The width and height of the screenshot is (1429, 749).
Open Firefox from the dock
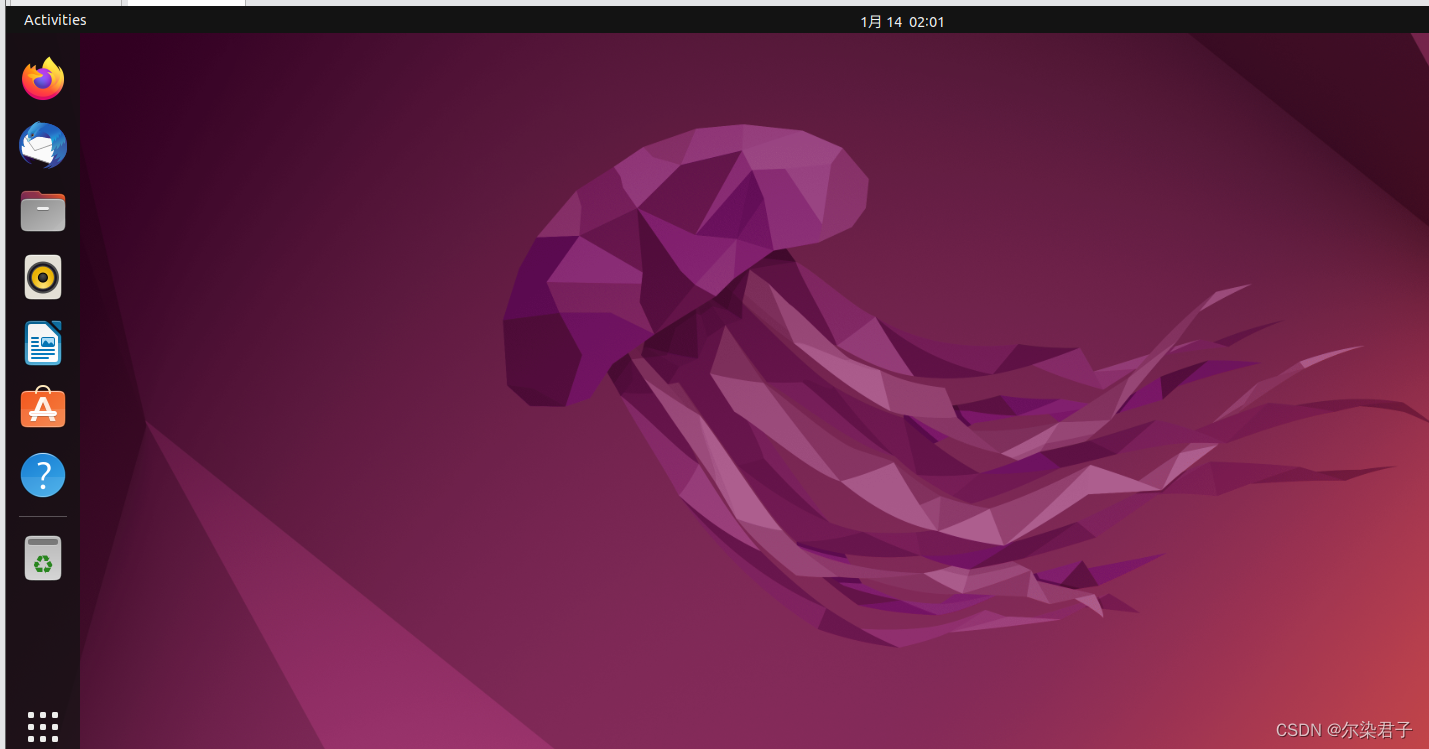(x=43, y=79)
